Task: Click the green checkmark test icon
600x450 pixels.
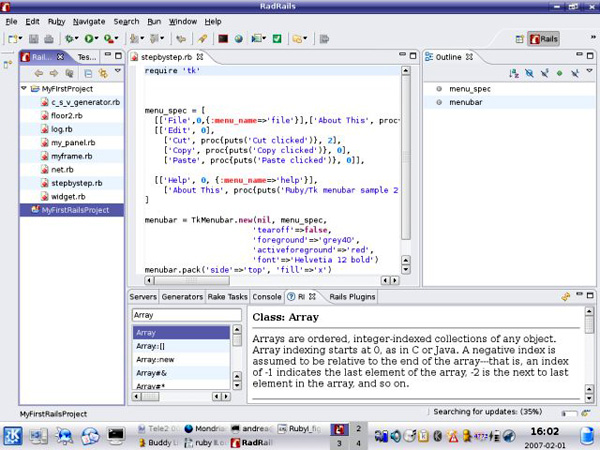Action: click(277, 39)
